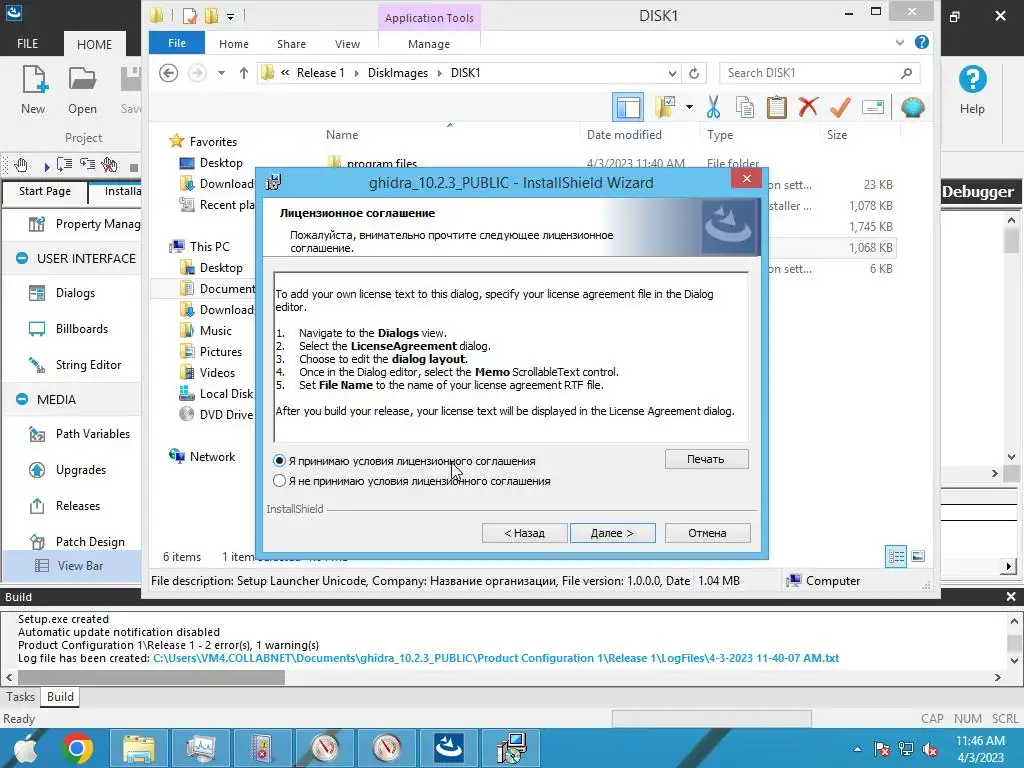Open recent locations dropdown arrow
Viewport: 1024px width, 768px height.
tap(221, 73)
